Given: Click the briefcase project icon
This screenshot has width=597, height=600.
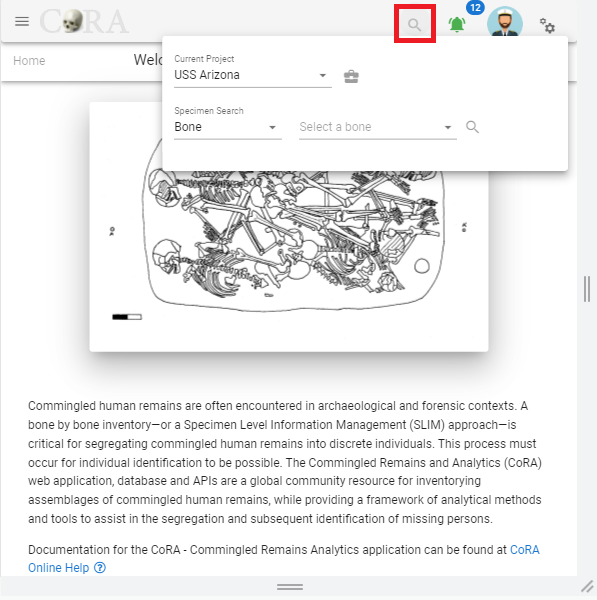Looking at the screenshot, I should pos(351,76).
